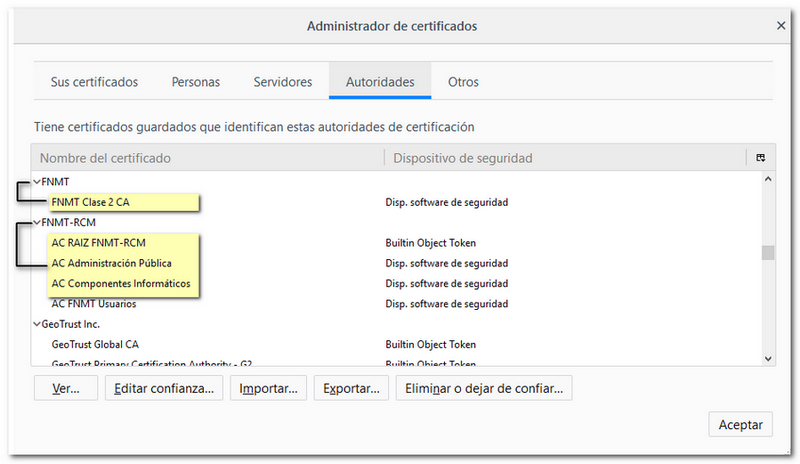The width and height of the screenshot is (800, 464).
Task: Collapse the FNMT-RCM tree group
Action: [x=37, y=222]
